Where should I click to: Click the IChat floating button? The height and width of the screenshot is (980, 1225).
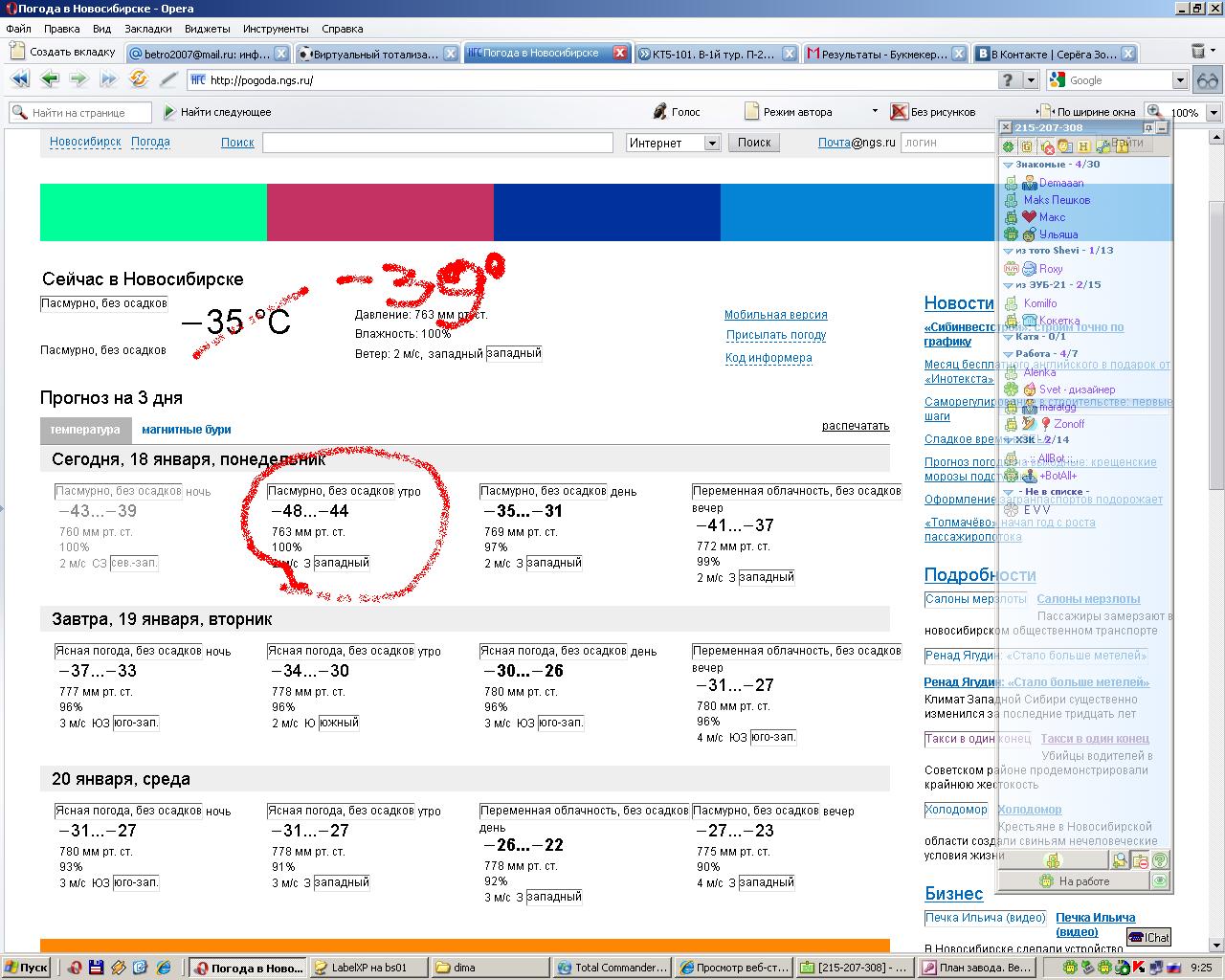1149,937
